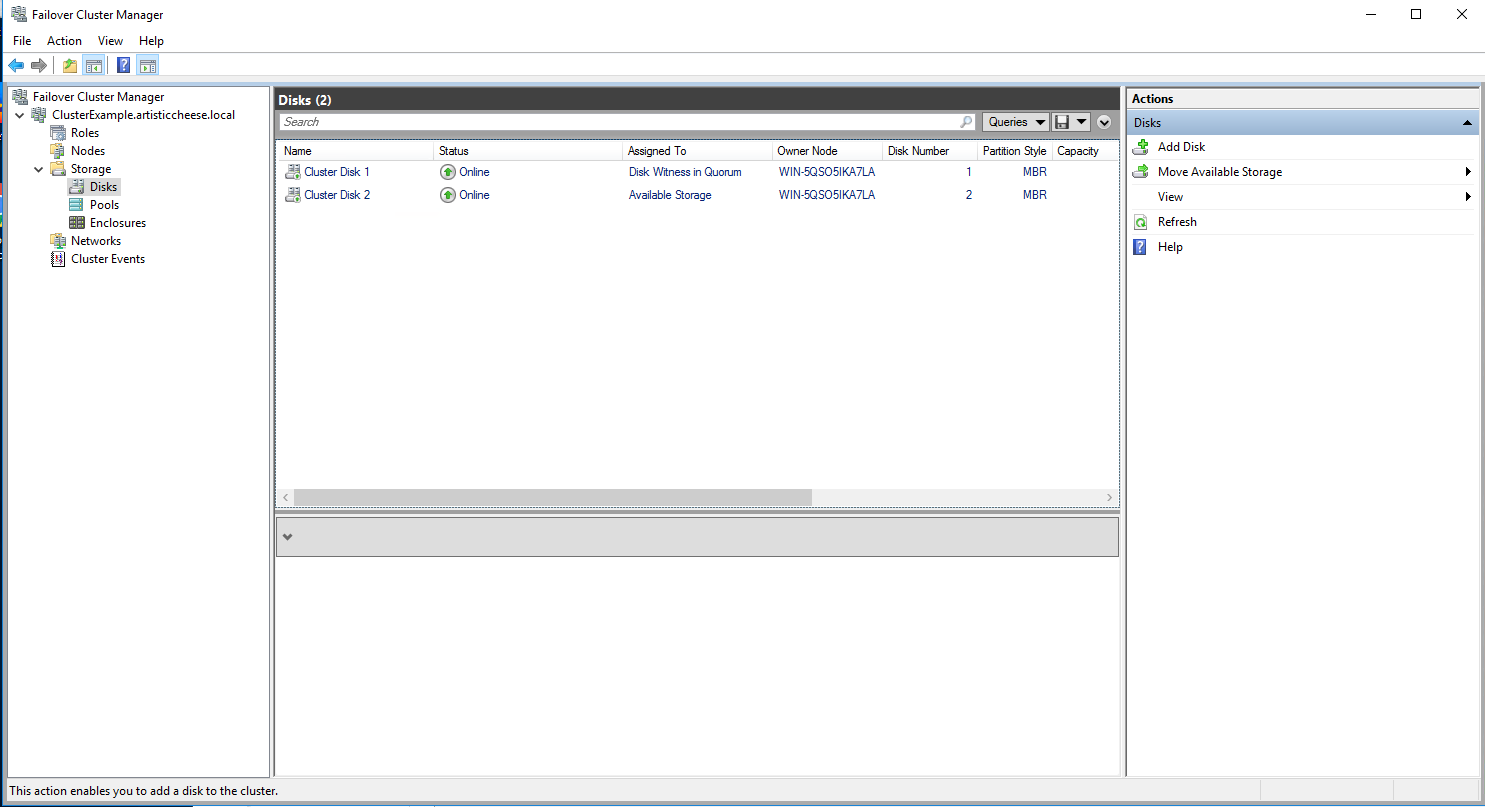The image size is (1485, 807).
Task: Click the Failover Cluster Manager title bar icon
Action: [x=19, y=15]
